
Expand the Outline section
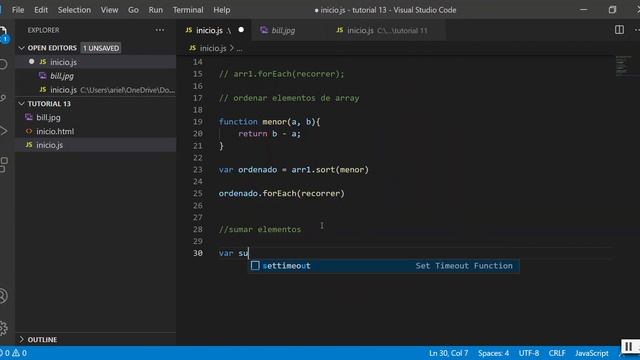click(22, 340)
